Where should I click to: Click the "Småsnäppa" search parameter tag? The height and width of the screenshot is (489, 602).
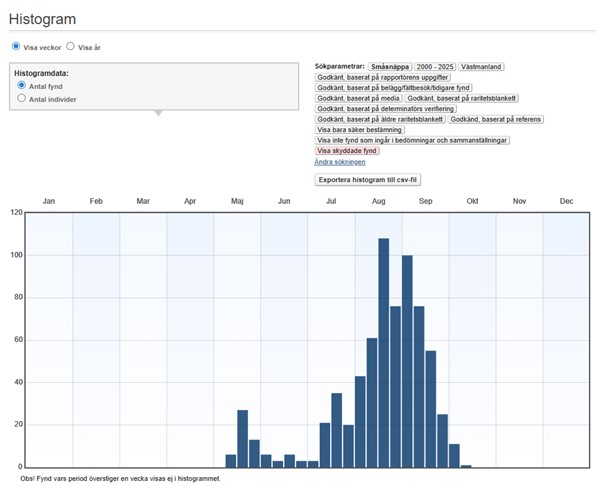click(389, 66)
